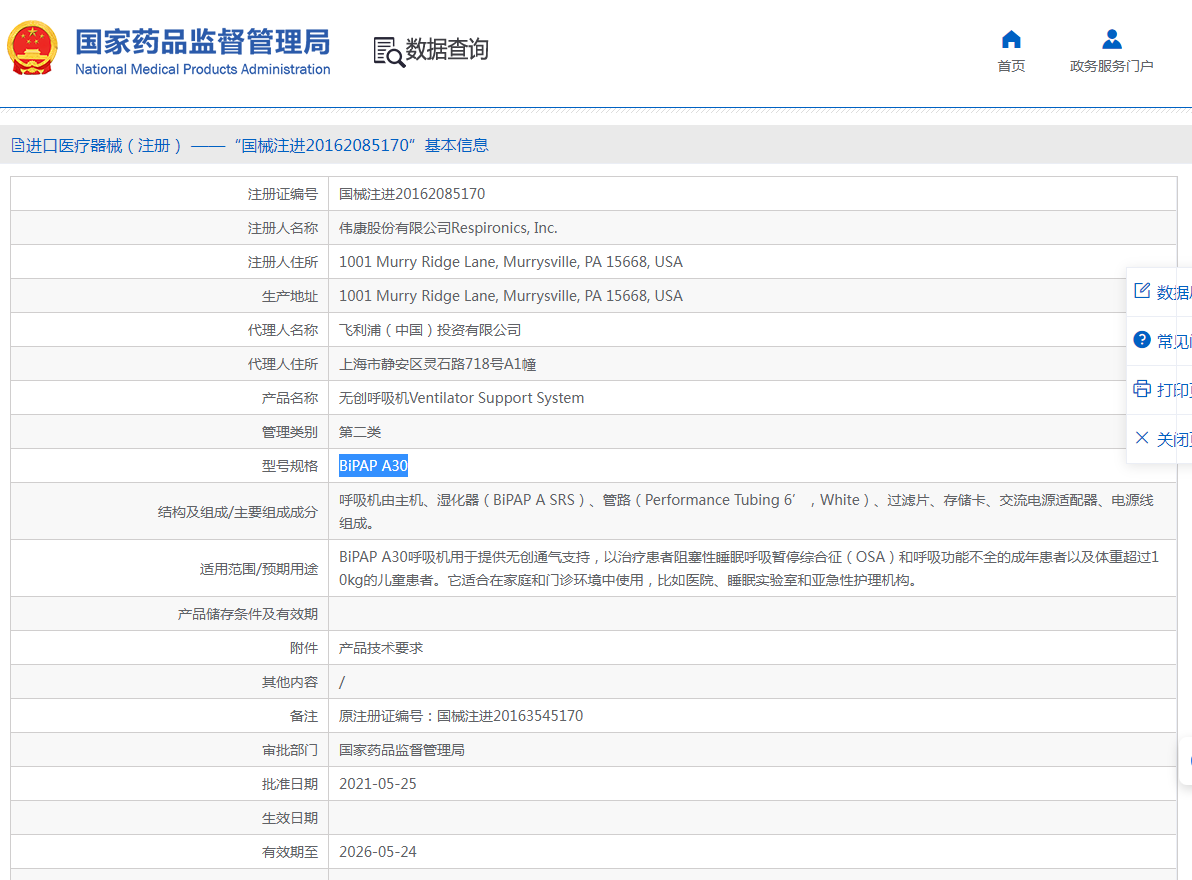Open the 数据查询 search icon
This screenshot has width=1192, height=880.
point(388,52)
